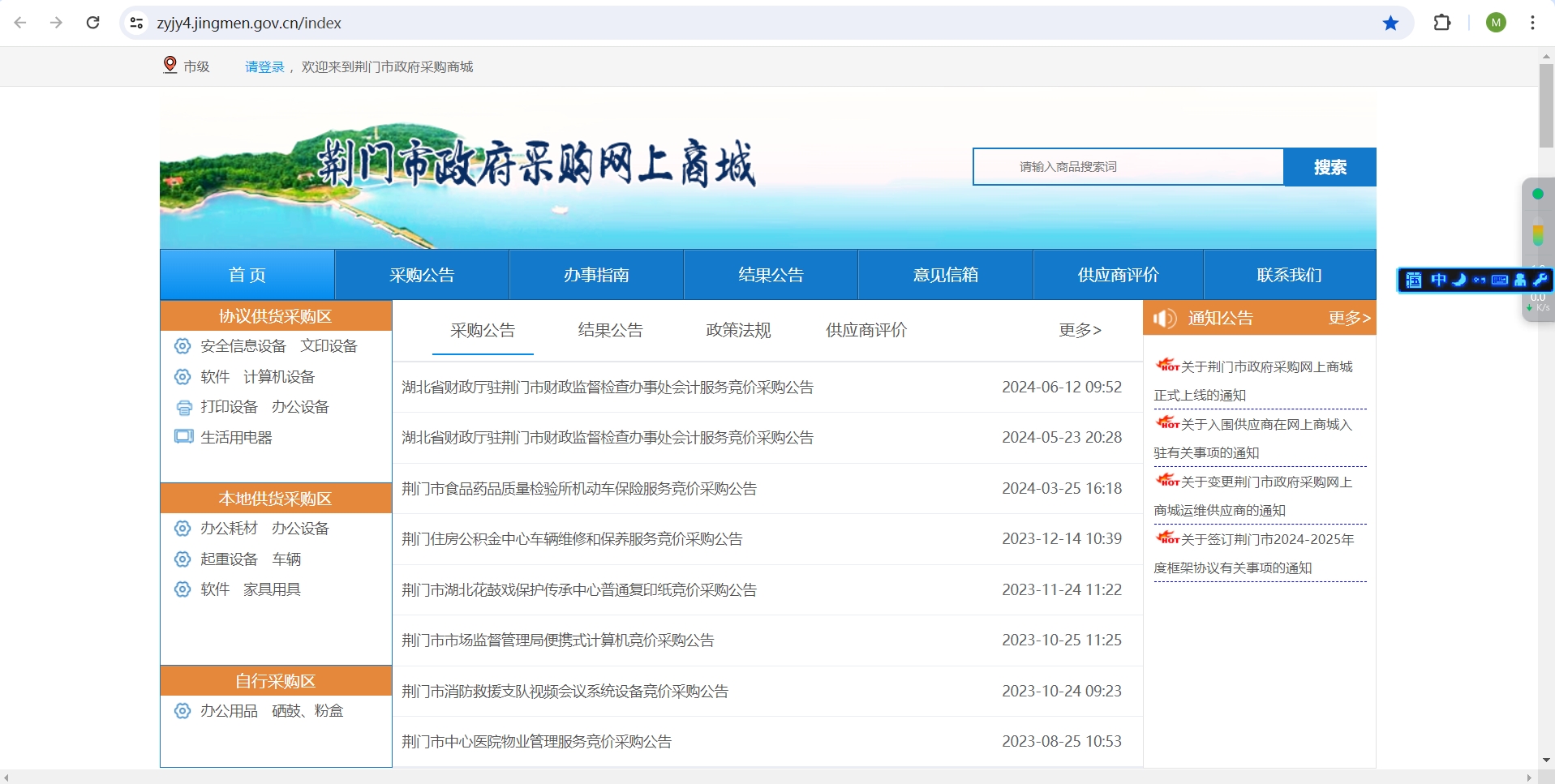The height and width of the screenshot is (784, 1555).
Task: Reload the page with the refresh icon
Action: [x=93, y=23]
